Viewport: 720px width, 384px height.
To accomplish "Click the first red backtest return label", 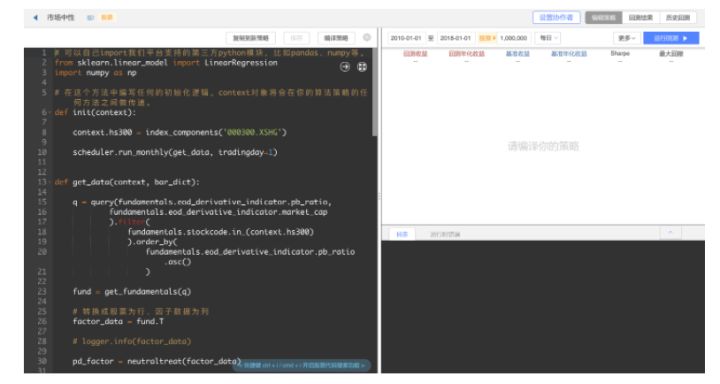I will pos(415,54).
